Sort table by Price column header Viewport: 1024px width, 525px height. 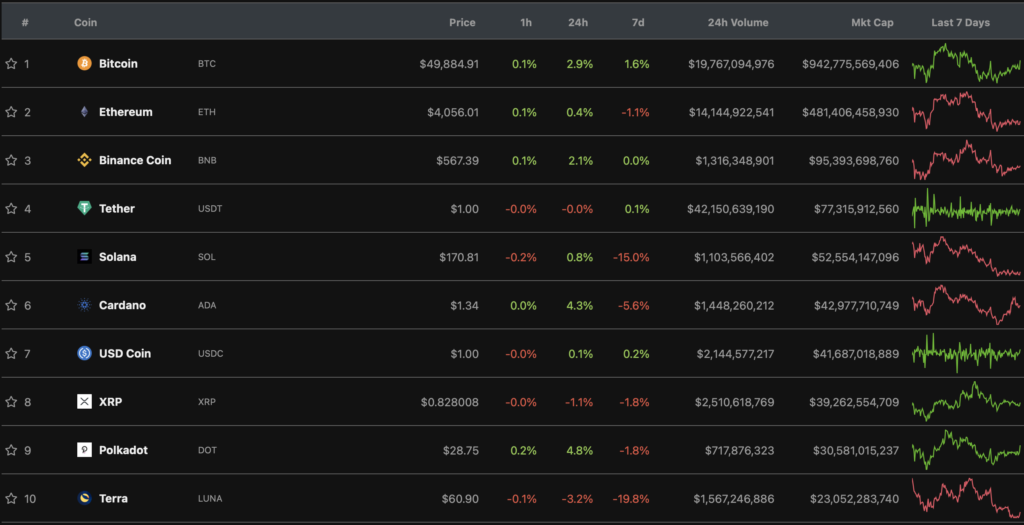point(462,22)
